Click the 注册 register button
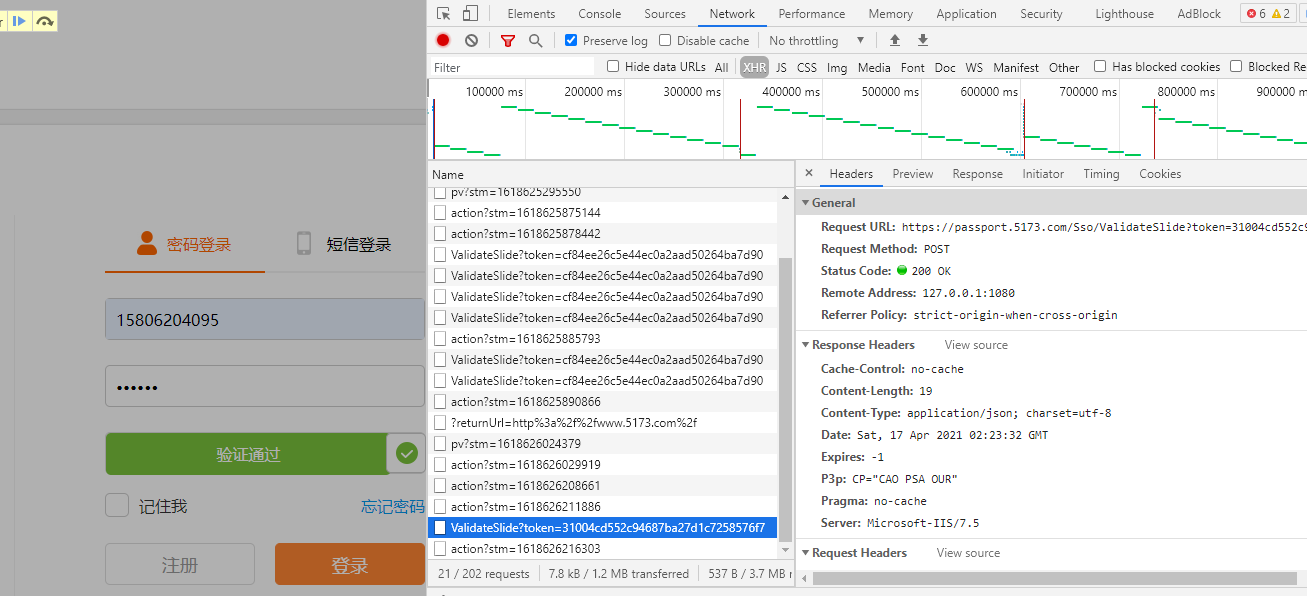The image size is (1307, 596). (x=180, y=564)
